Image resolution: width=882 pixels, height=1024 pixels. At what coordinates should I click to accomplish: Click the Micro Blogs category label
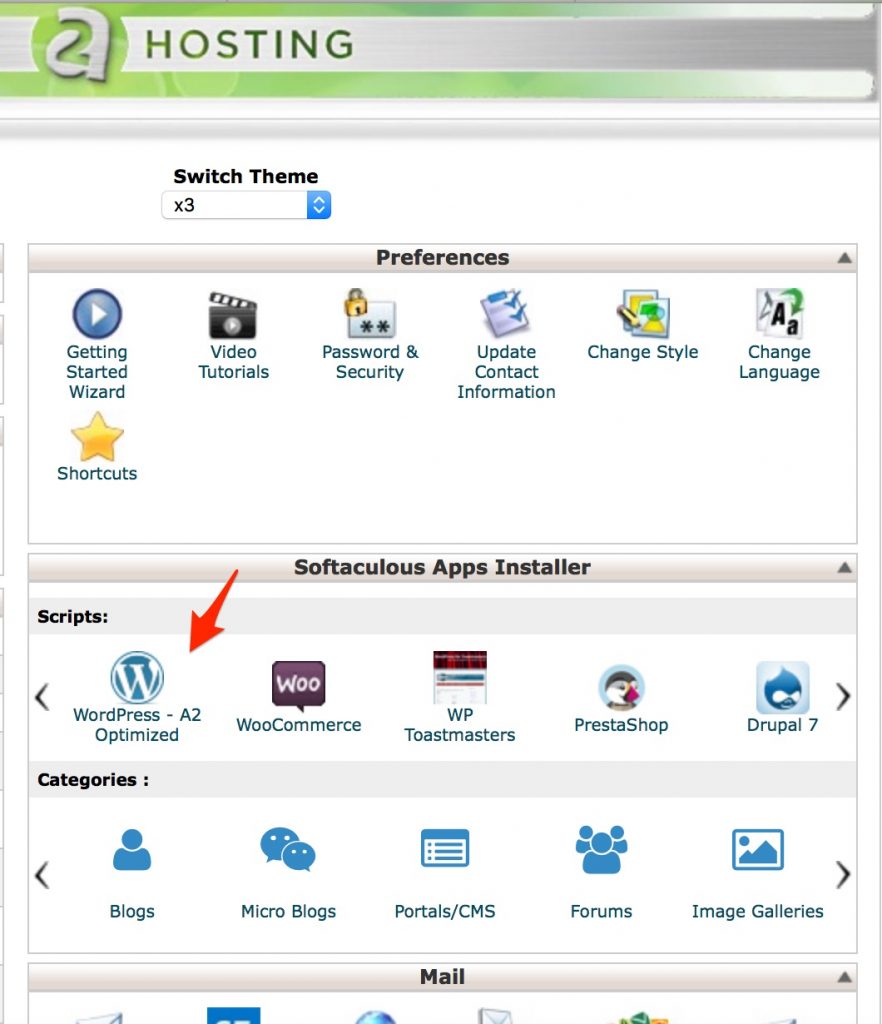pyautogui.click(x=288, y=911)
